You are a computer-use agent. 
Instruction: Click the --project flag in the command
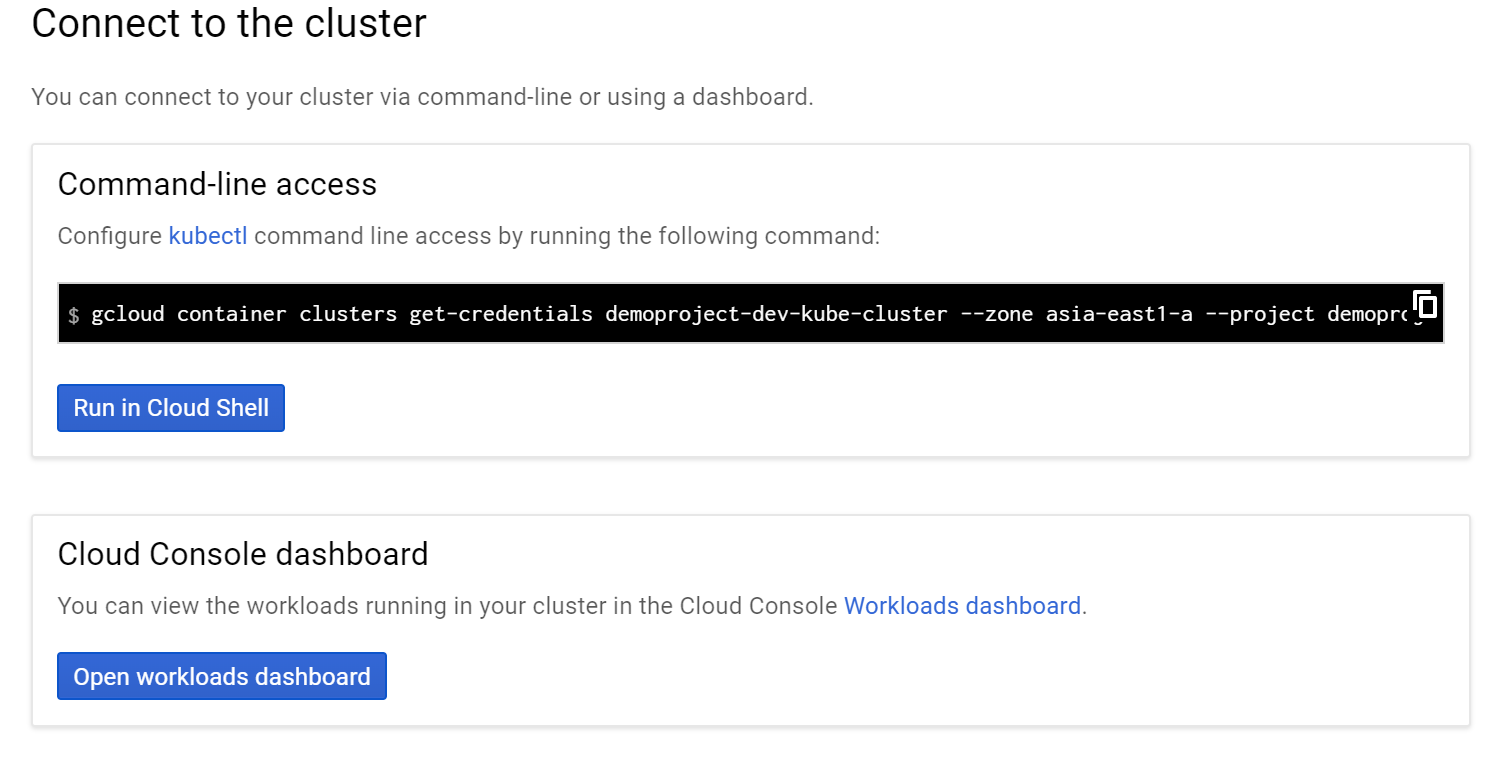point(1260,314)
